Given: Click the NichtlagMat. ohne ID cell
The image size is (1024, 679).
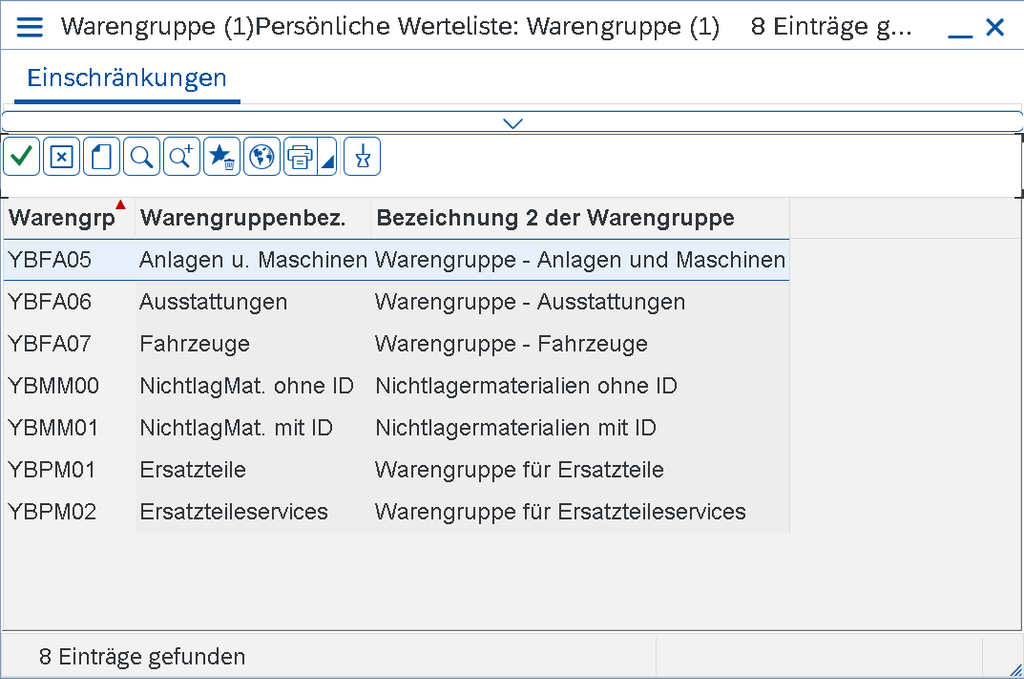Looking at the screenshot, I should click(x=253, y=386).
